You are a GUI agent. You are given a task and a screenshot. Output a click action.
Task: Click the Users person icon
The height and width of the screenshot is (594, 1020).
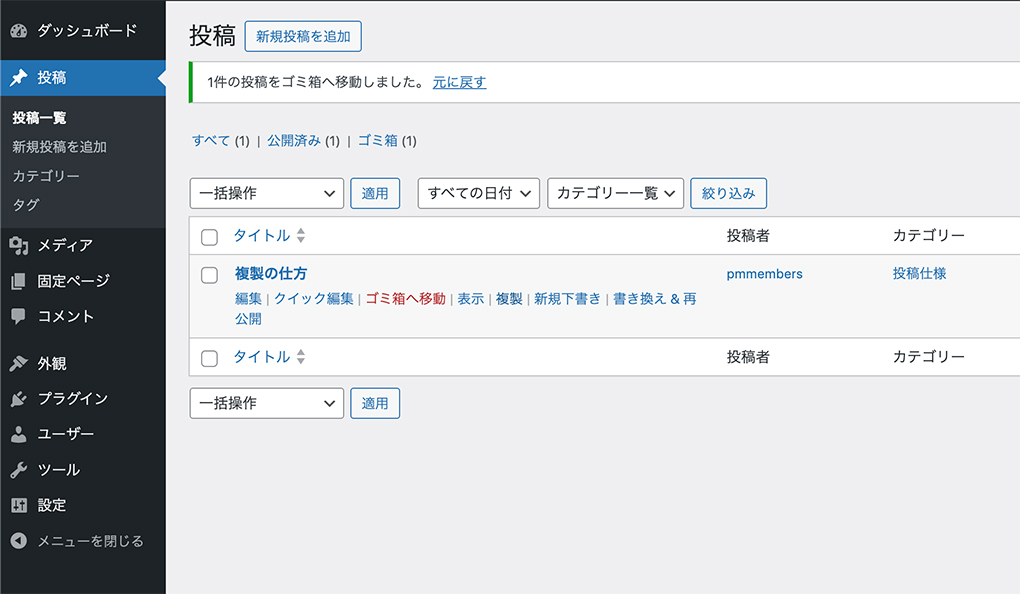tap(18, 434)
